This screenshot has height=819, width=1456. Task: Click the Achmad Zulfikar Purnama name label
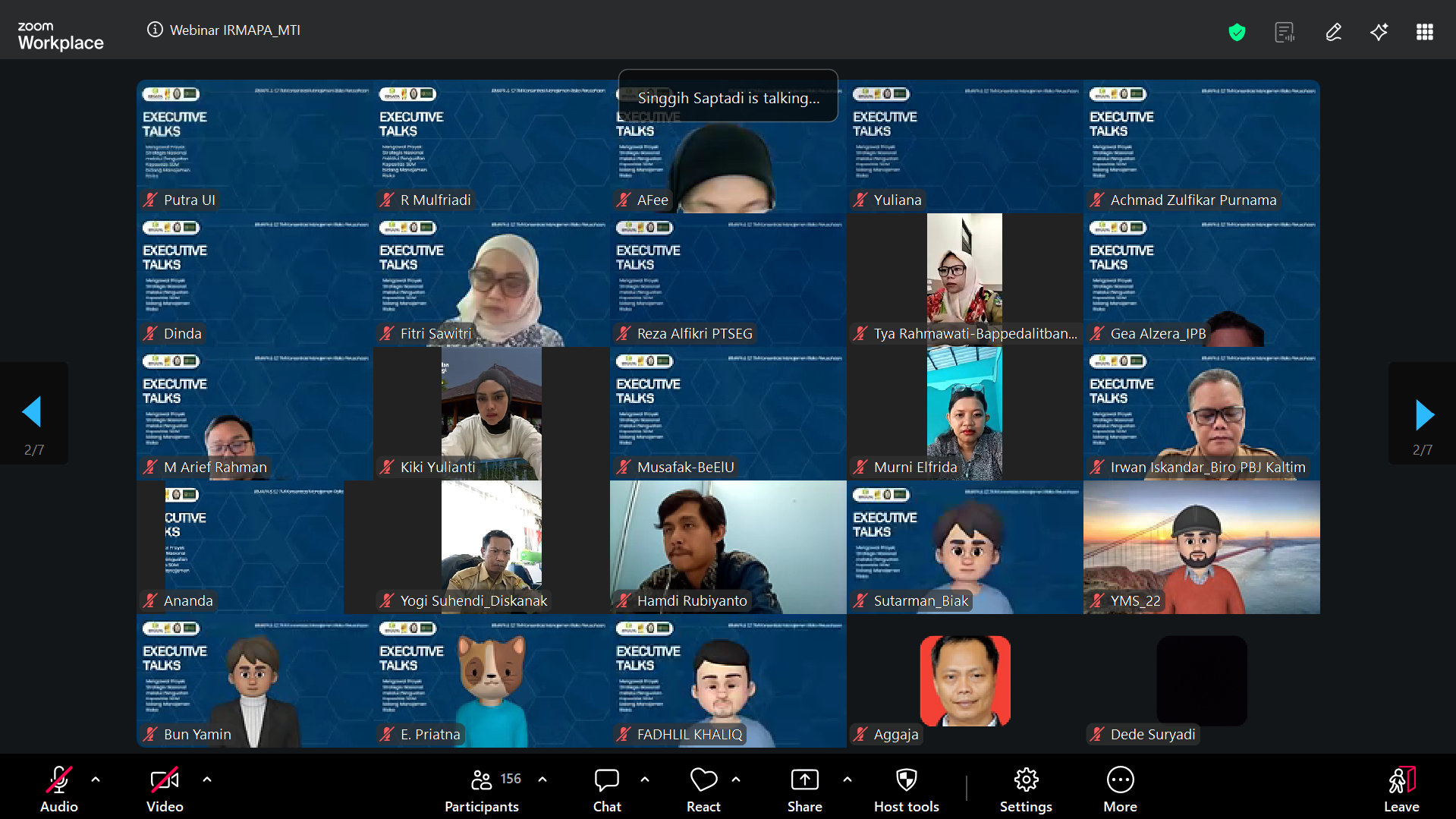(1193, 200)
